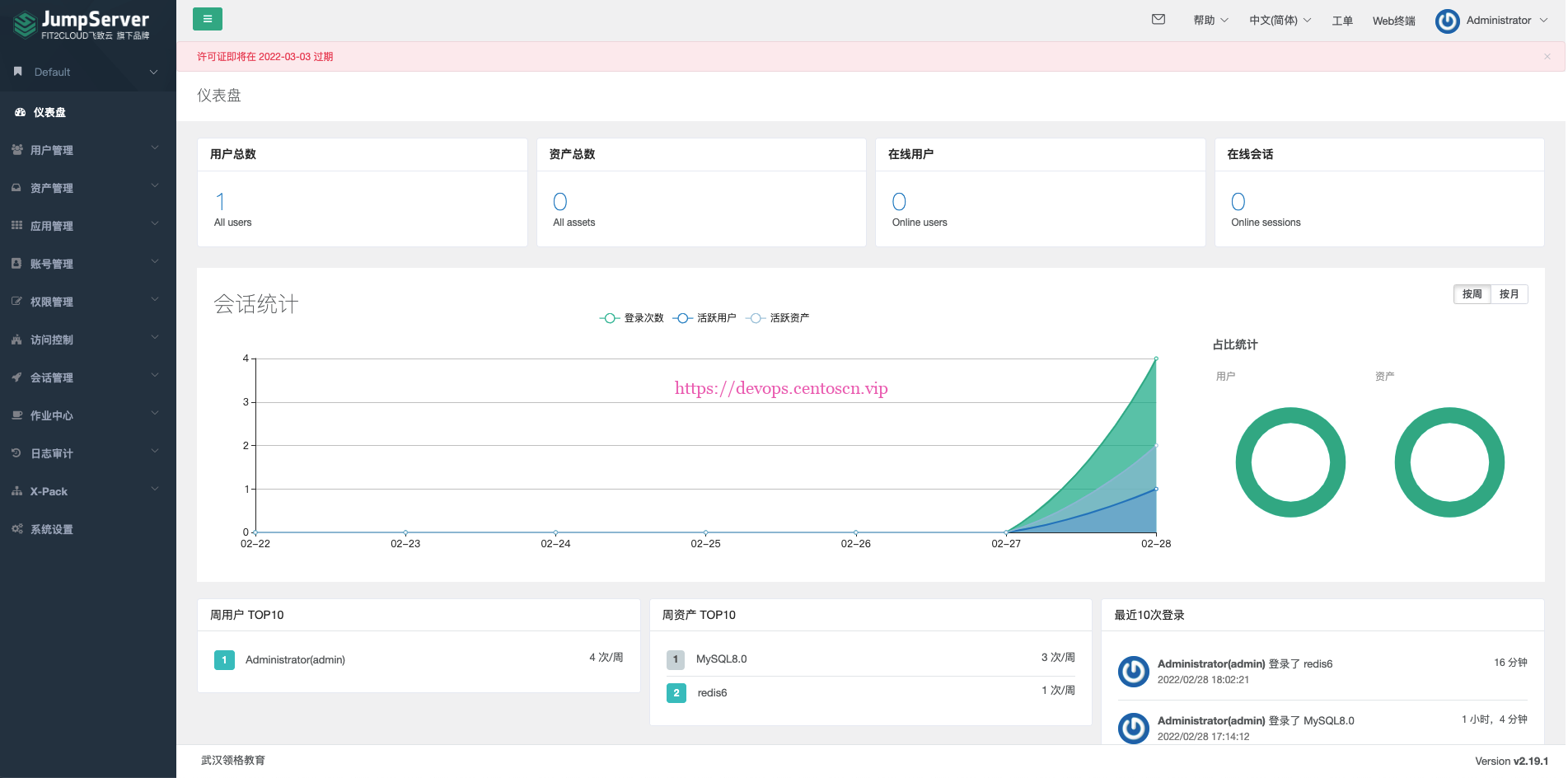Open the Web终端 menu item

(1392, 20)
